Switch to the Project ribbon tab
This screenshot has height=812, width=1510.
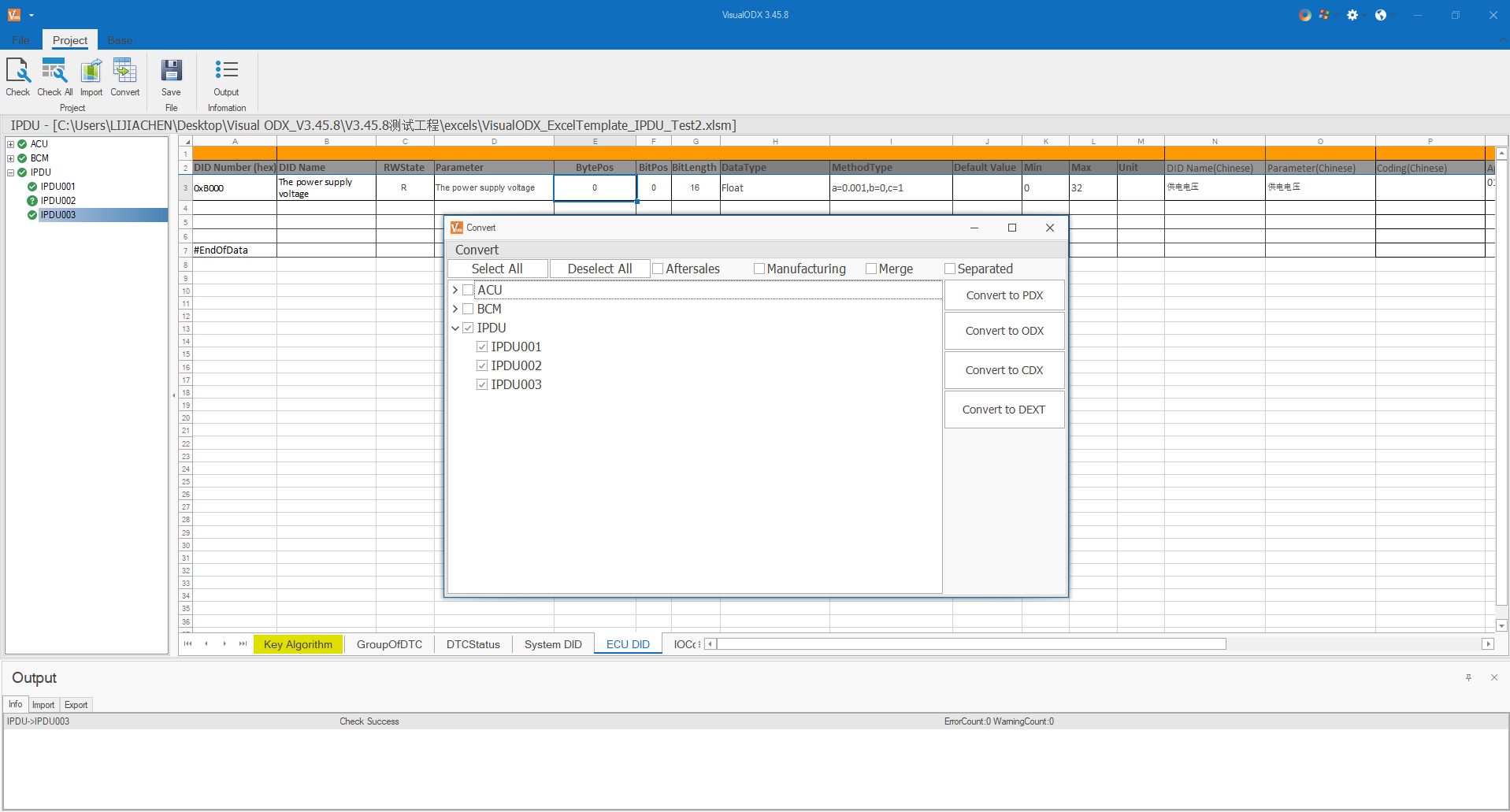70,40
